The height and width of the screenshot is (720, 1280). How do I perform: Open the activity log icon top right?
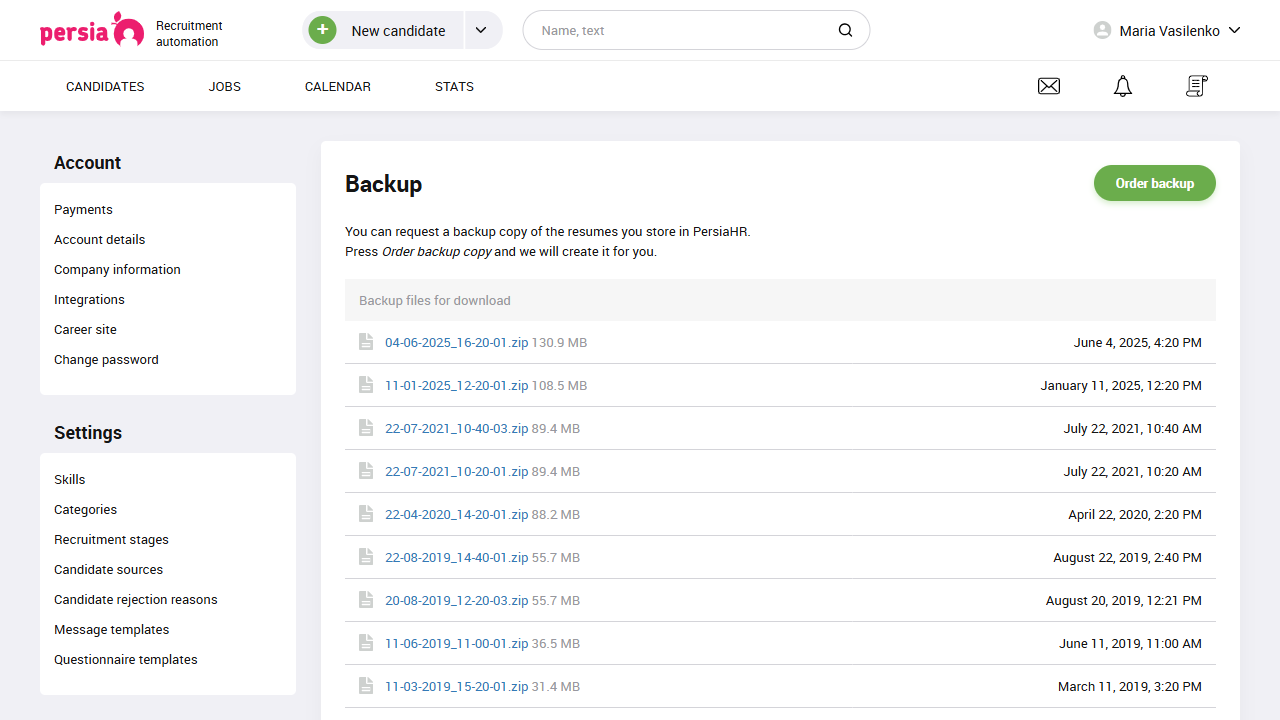coord(1196,86)
